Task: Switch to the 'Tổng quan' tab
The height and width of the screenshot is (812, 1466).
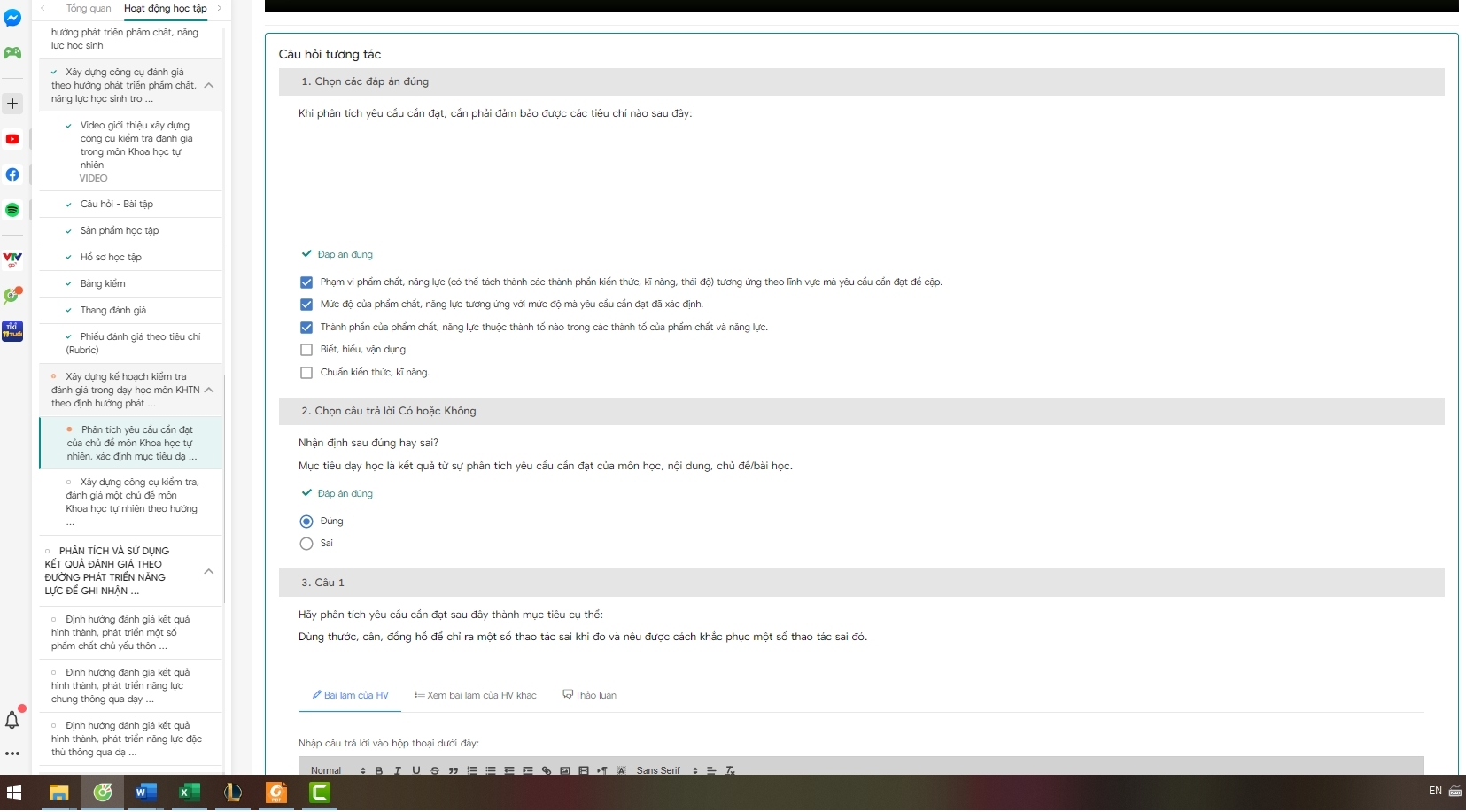Action: tap(89, 9)
